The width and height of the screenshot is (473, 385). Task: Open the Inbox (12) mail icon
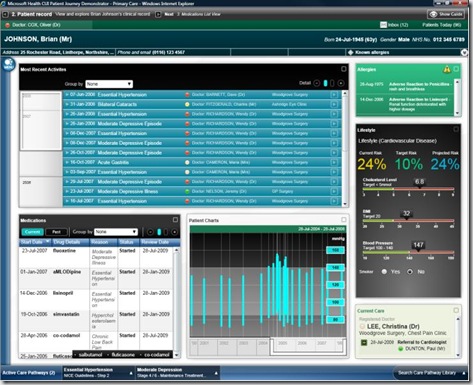coord(383,25)
